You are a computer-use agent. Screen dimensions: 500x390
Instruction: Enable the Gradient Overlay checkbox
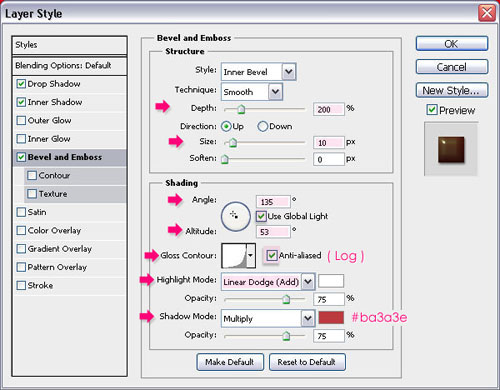click(x=21, y=249)
